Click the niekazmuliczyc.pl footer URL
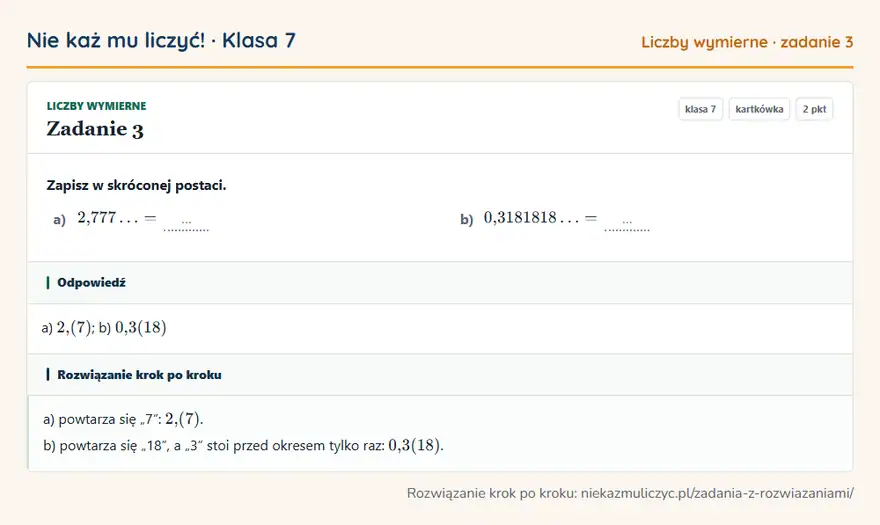Viewport: 880px width, 525px height. click(717, 493)
